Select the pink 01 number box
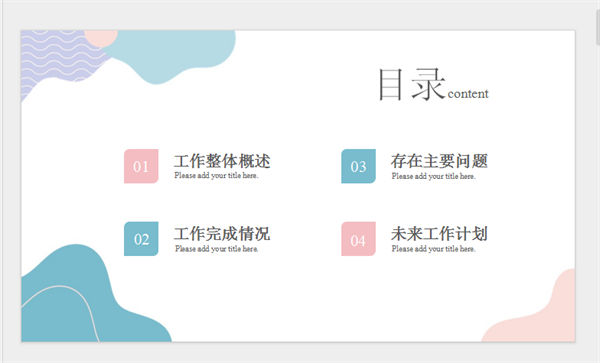The height and width of the screenshot is (363, 600). coord(141,166)
